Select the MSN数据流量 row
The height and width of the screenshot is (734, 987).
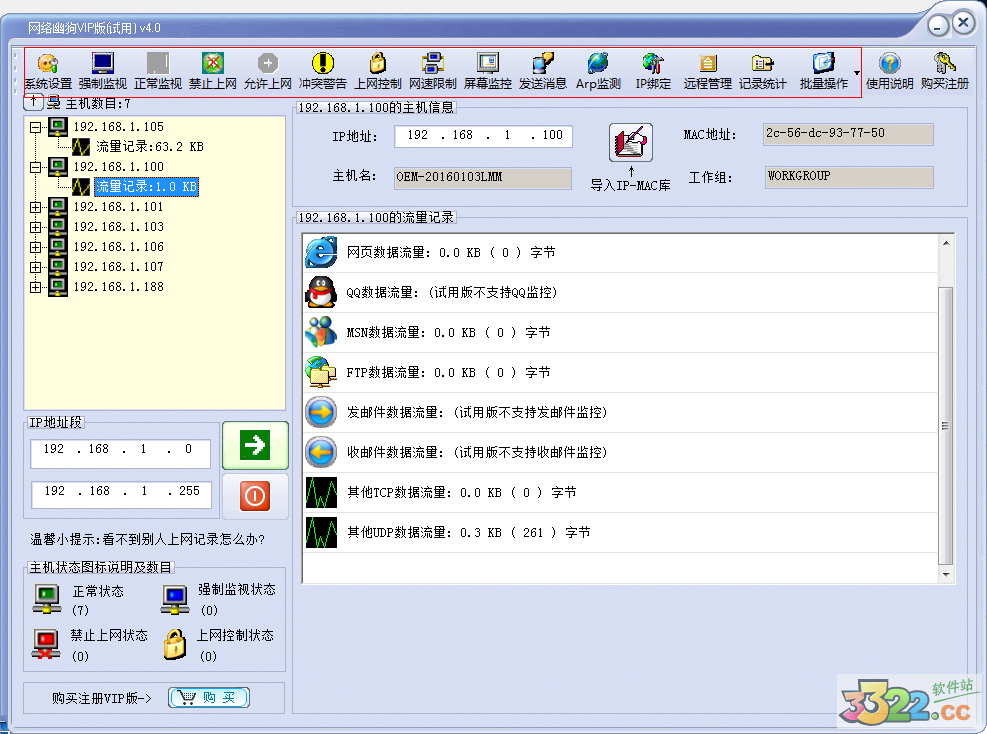pos(620,332)
